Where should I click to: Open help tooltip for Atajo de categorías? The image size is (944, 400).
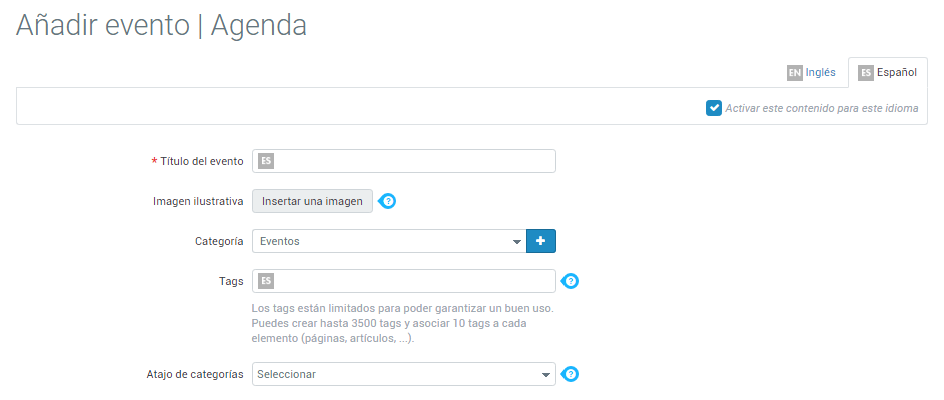(571, 374)
